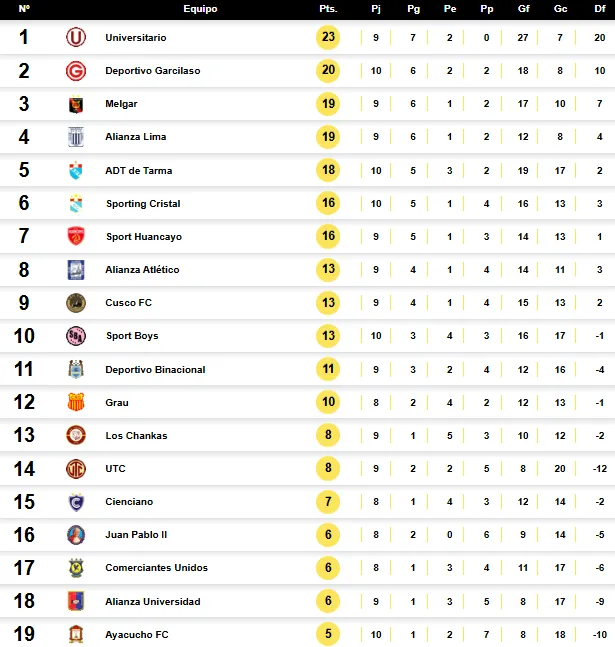Screen dimensions: 615x647
Task: Open the Sporting Cristal team name
Action: 143,203
